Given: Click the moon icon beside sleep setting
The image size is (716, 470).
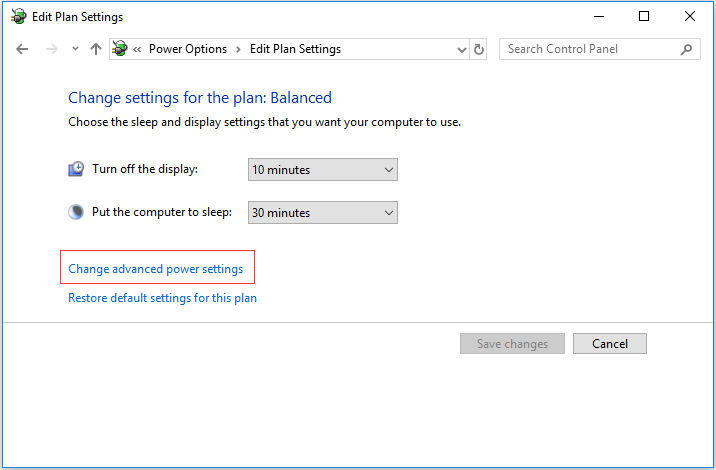Looking at the screenshot, I should tap(76, 212).
